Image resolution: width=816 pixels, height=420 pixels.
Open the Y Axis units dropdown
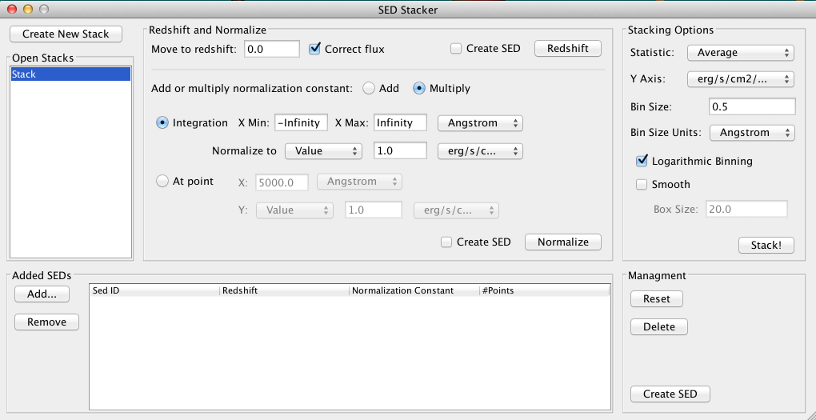(740, 79)
